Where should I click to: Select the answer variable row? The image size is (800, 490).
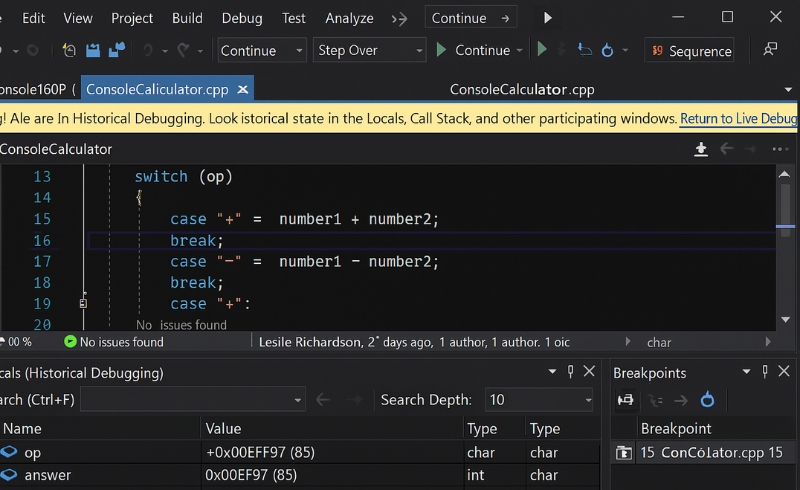click(299, 475)
